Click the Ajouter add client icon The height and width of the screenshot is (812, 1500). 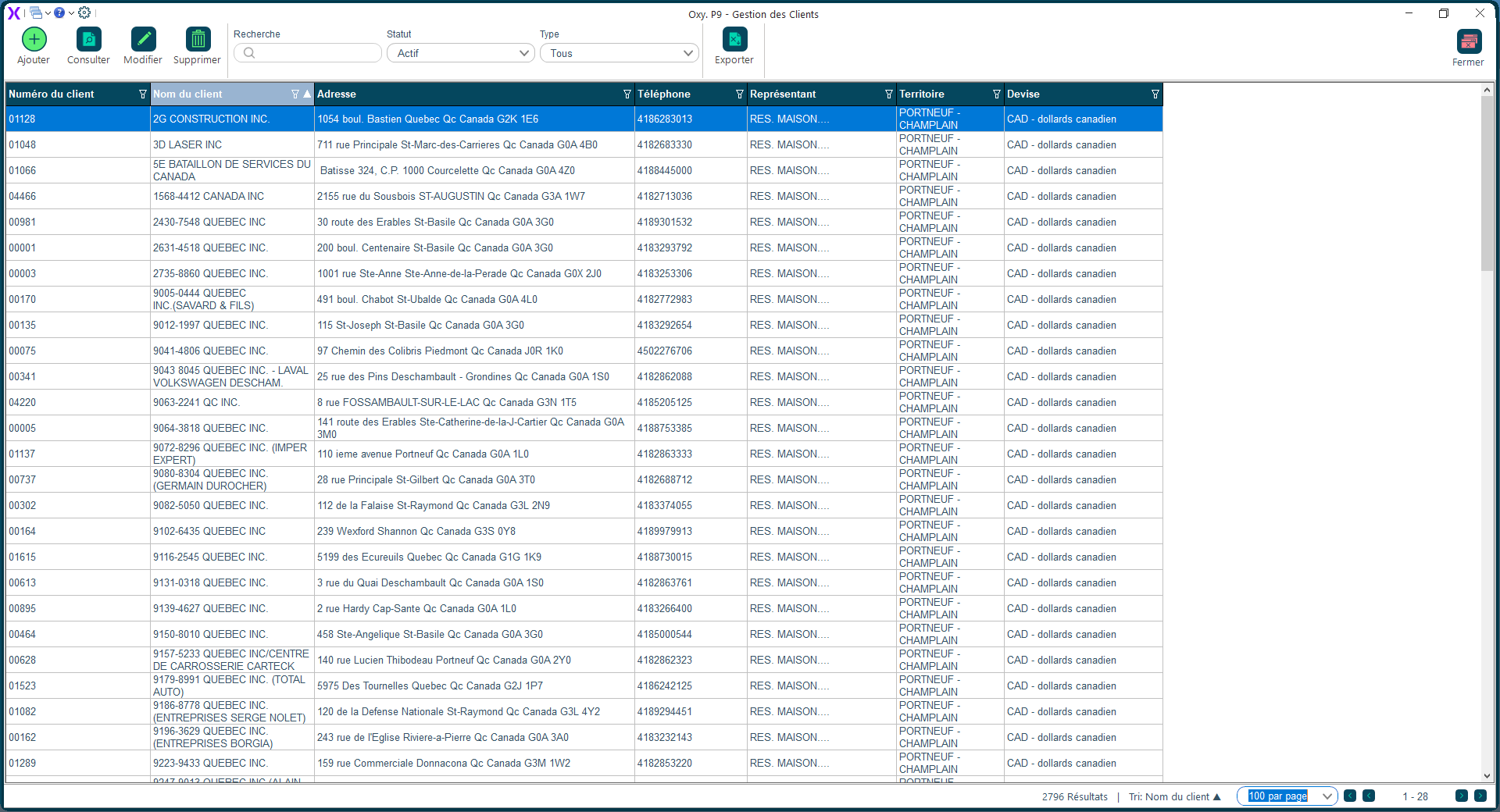tap(34, 39)
